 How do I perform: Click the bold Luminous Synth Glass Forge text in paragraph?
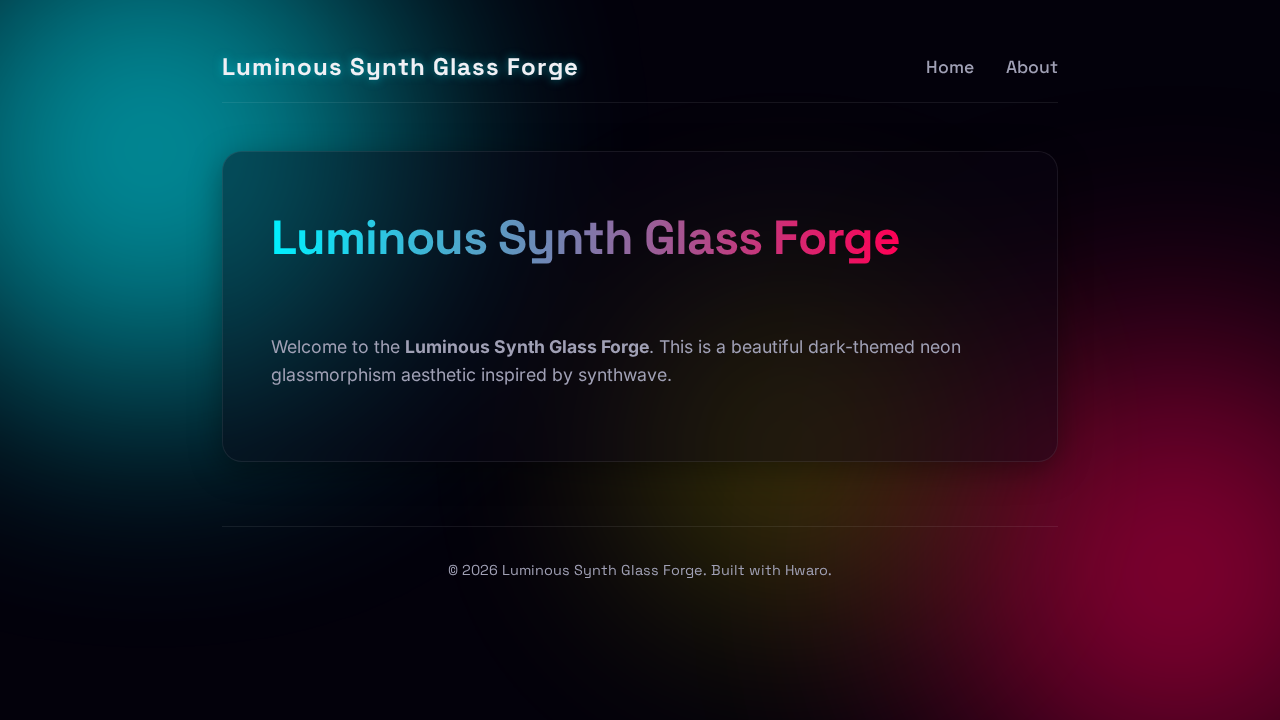tap(527, 347)
